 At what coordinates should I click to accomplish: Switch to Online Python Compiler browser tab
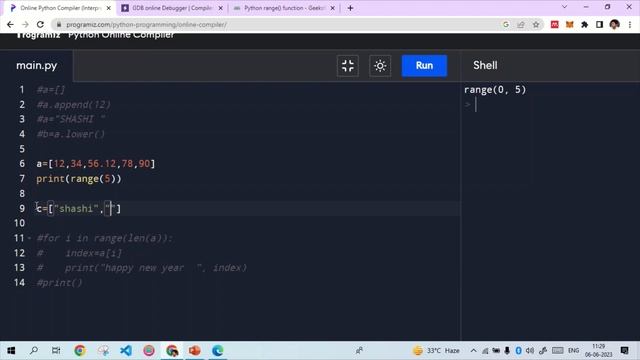pyautogui.click(x=59, y=8)
